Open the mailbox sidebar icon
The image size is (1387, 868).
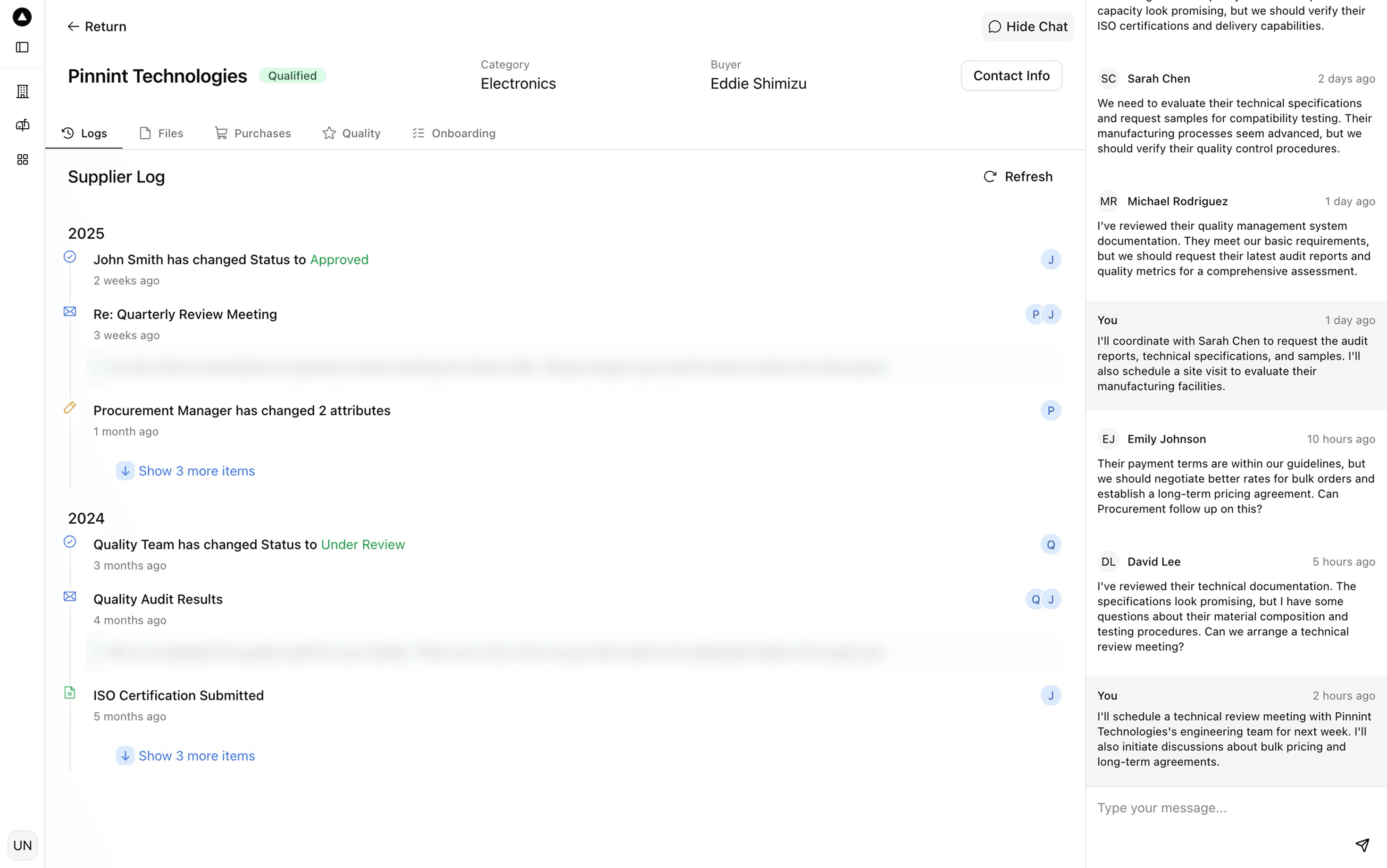[x=22, y=125]
